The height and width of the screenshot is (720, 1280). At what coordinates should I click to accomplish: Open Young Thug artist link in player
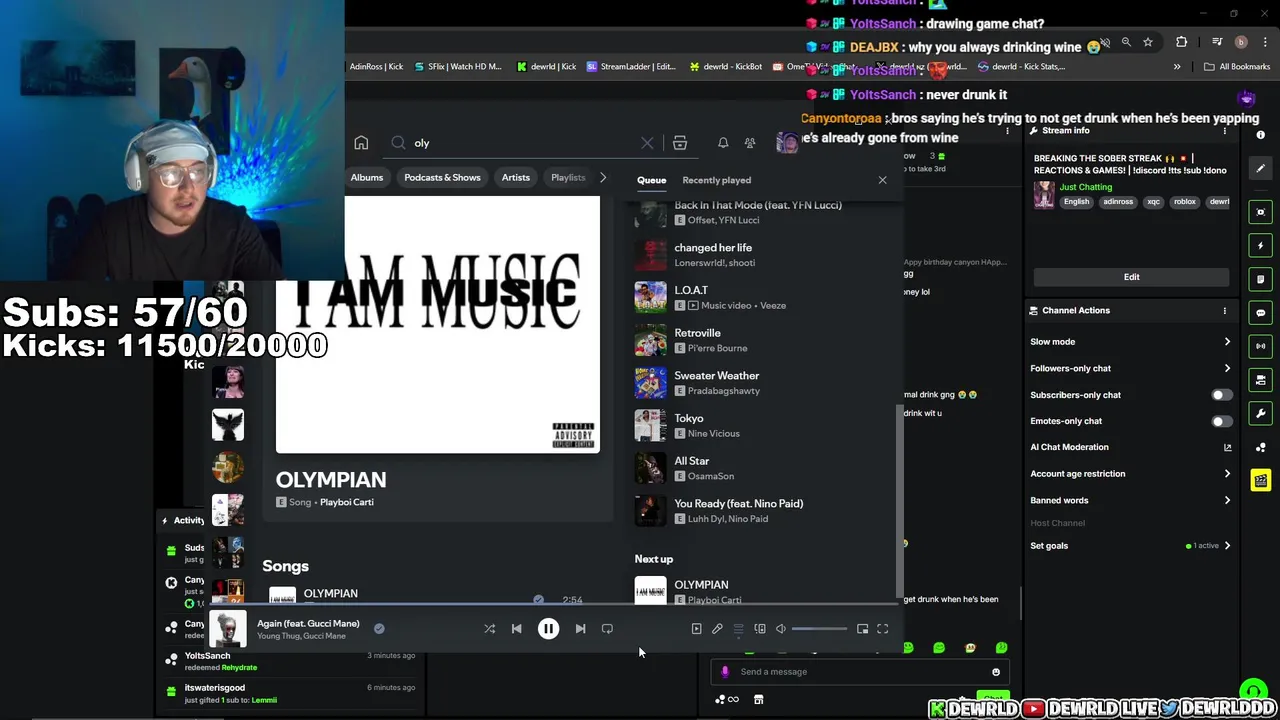coord(277,636)
